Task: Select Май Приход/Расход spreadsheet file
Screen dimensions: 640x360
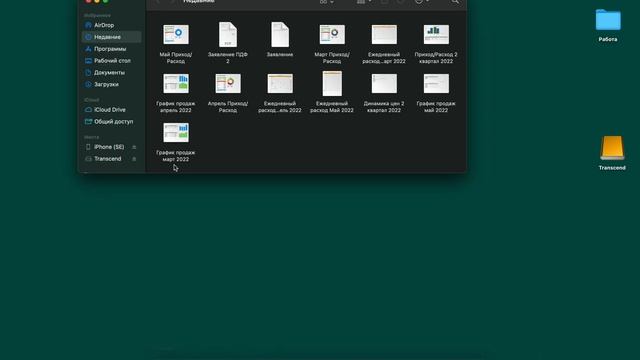Action: [176, 34]
